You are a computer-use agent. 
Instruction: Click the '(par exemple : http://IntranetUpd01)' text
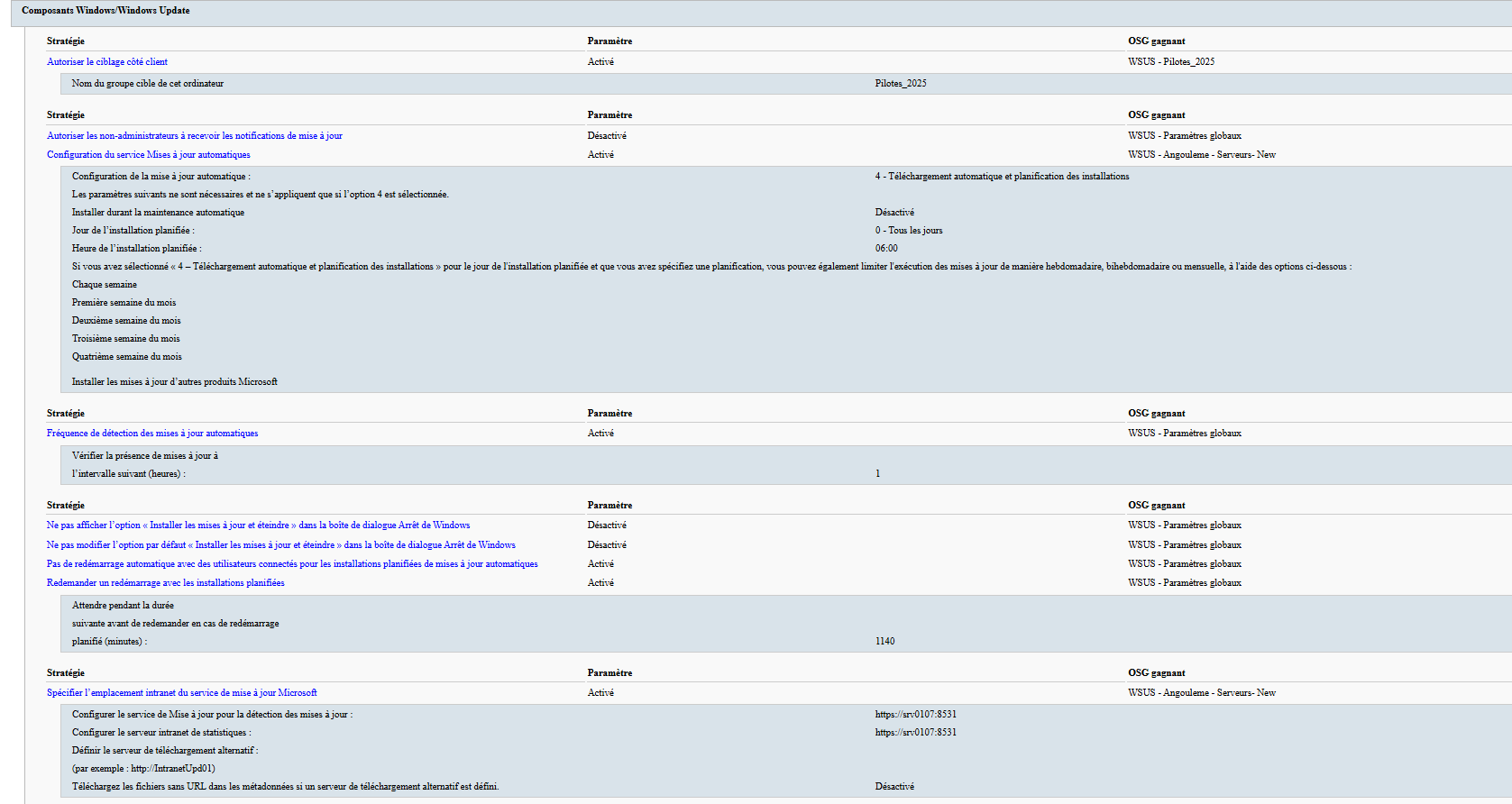click(x=143, y=769)
